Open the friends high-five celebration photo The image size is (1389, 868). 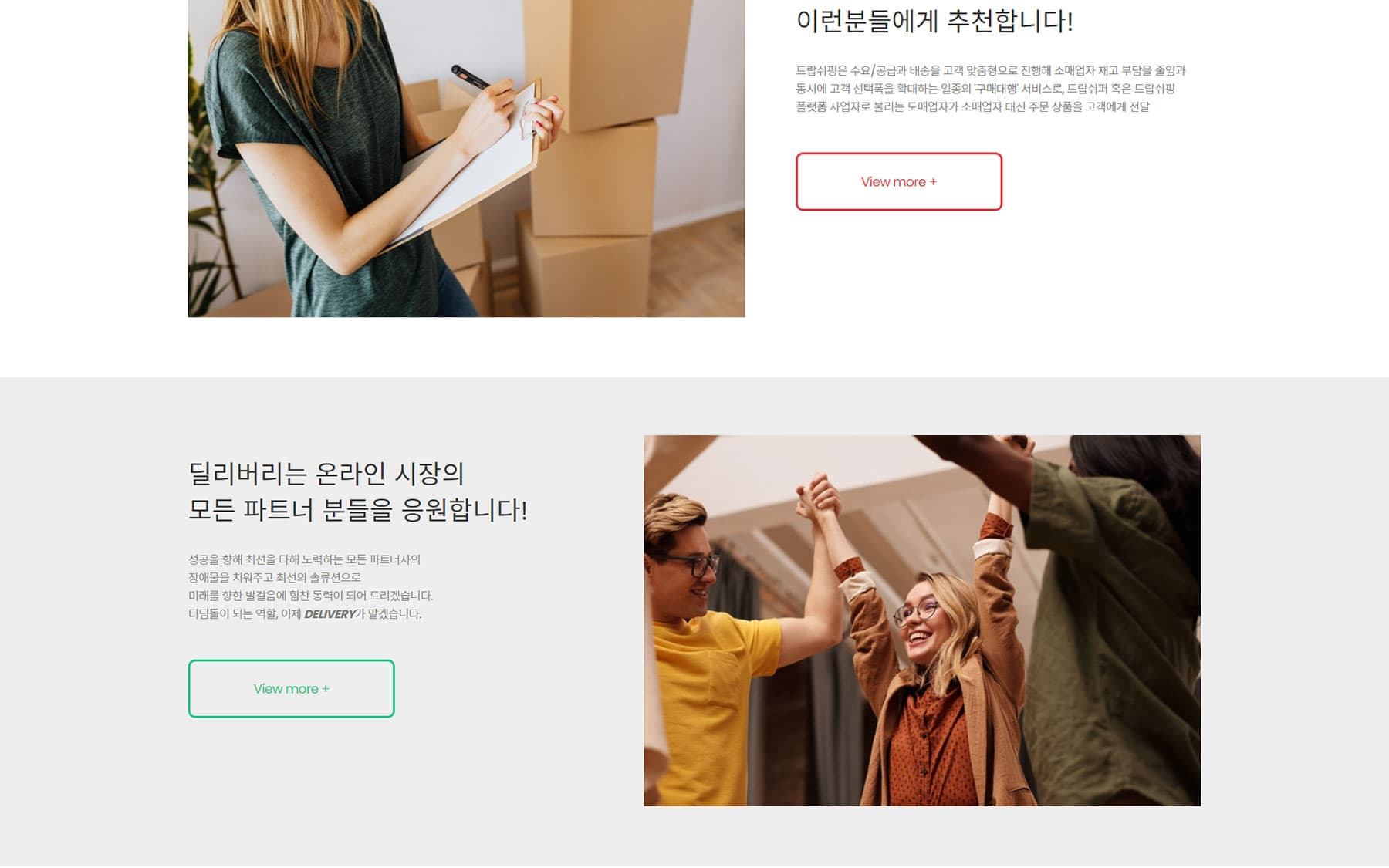tap(922, 620)
